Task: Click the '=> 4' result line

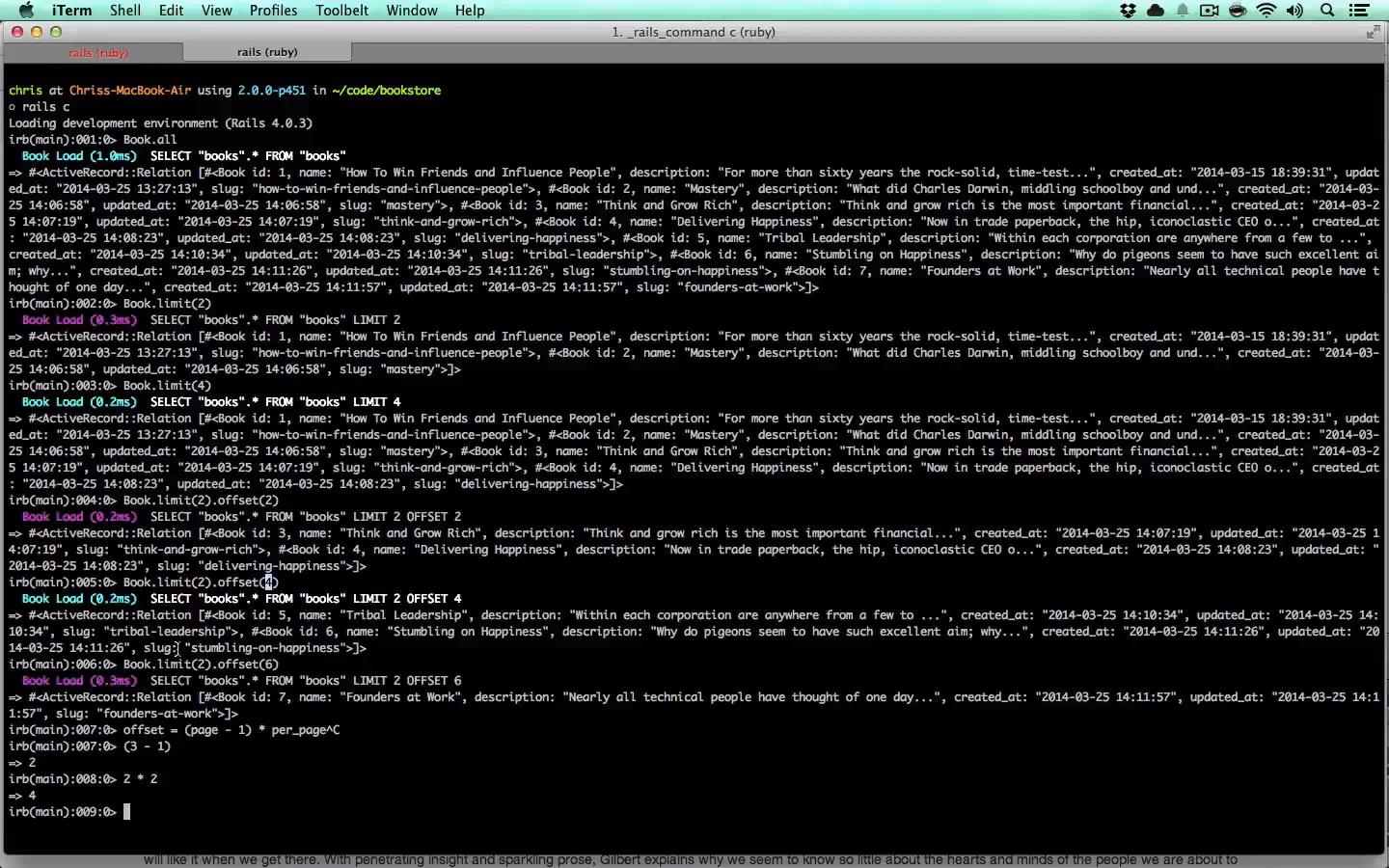Action: [x=22, y=796]
